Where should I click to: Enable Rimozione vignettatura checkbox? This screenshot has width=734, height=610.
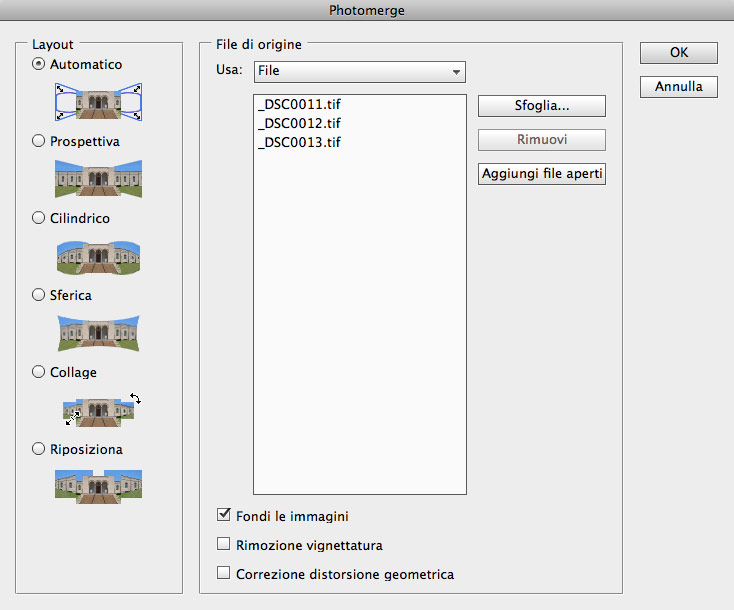pyautogui.click(x=224, y=545)
